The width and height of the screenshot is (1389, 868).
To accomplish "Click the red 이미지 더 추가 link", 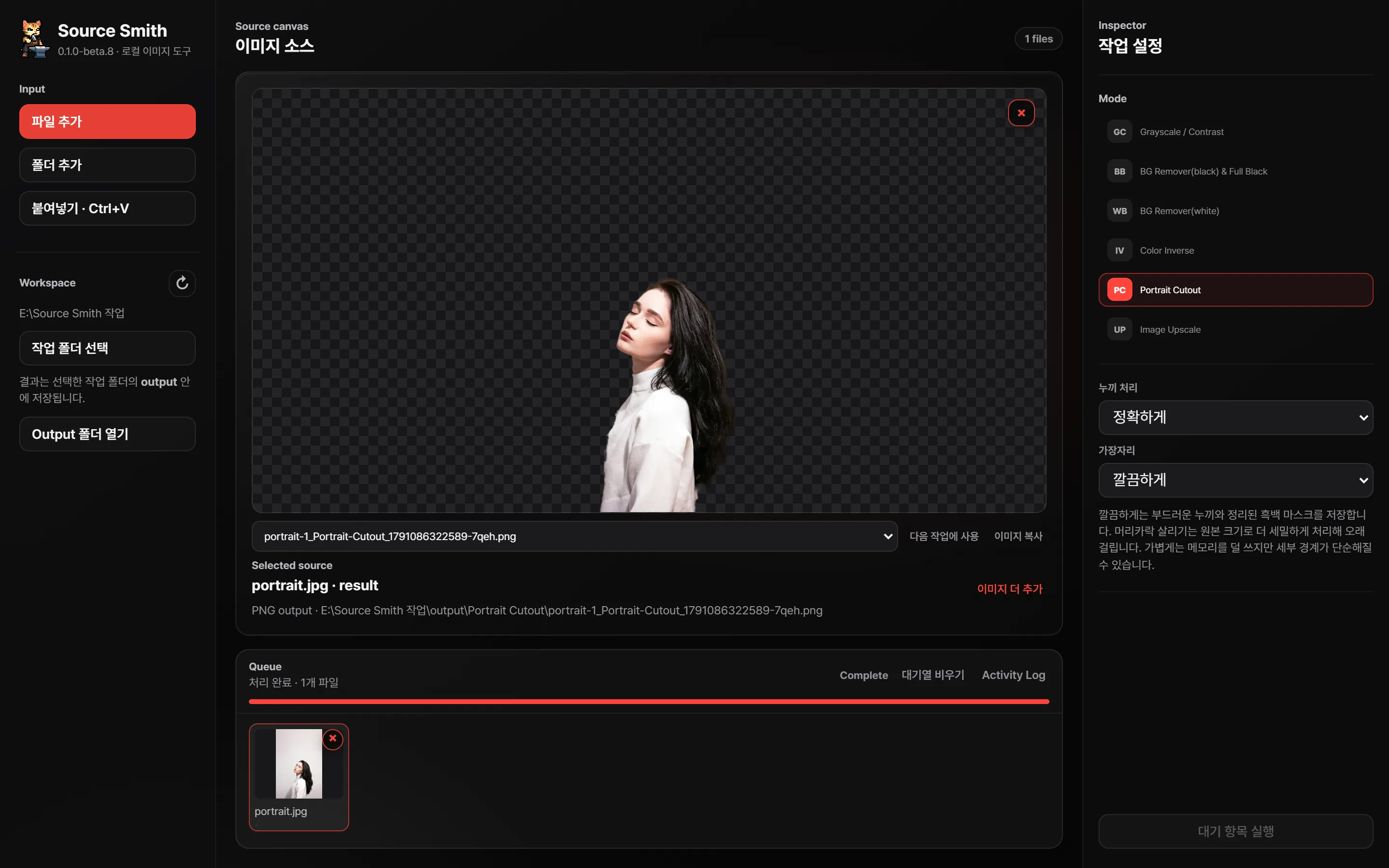I will click(x=1009, y=589).
